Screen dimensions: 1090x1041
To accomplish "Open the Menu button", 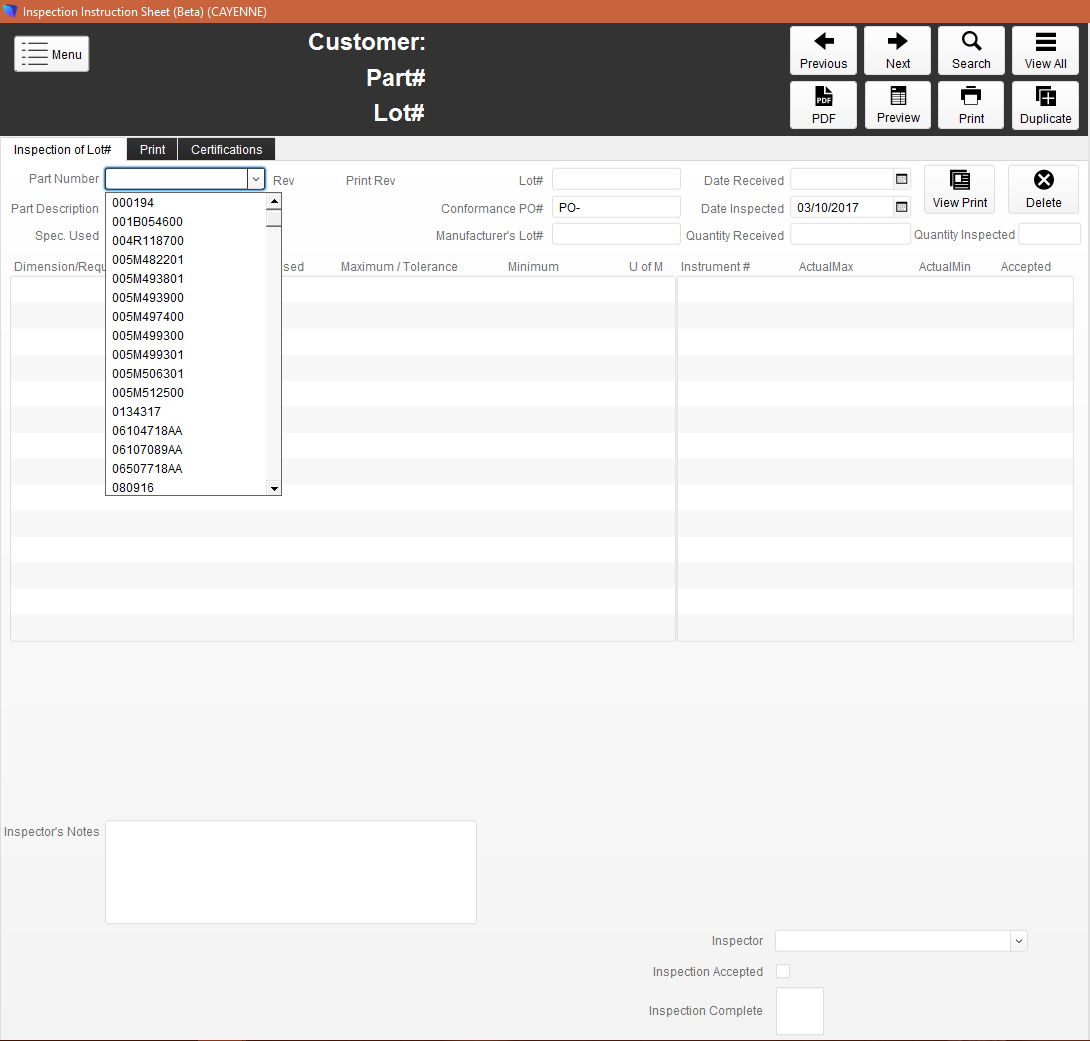I will tap(51, 54).
